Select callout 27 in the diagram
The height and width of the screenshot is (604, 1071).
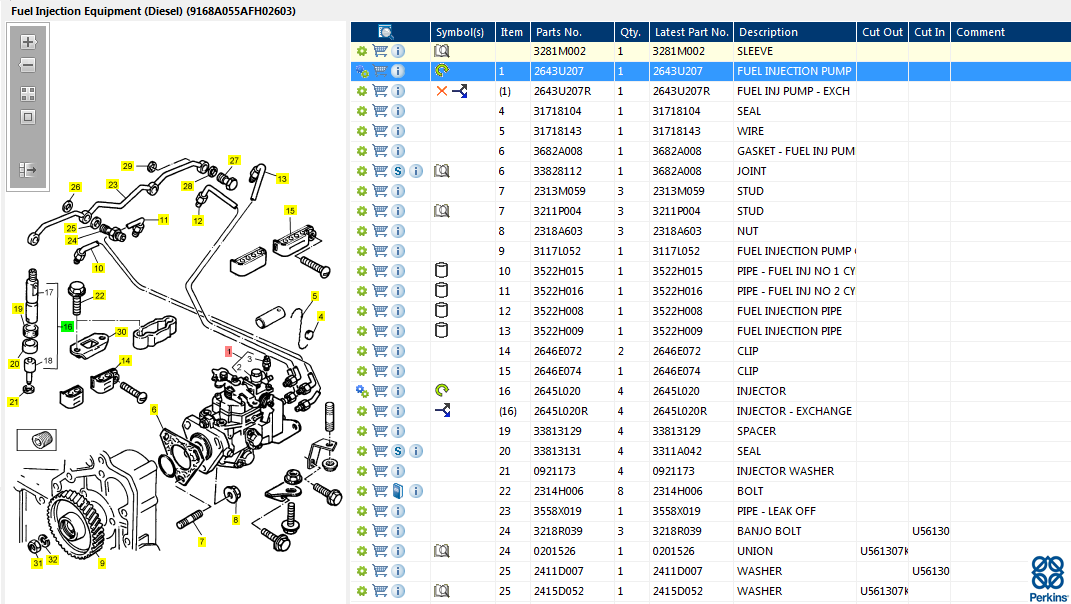[234, 161]
